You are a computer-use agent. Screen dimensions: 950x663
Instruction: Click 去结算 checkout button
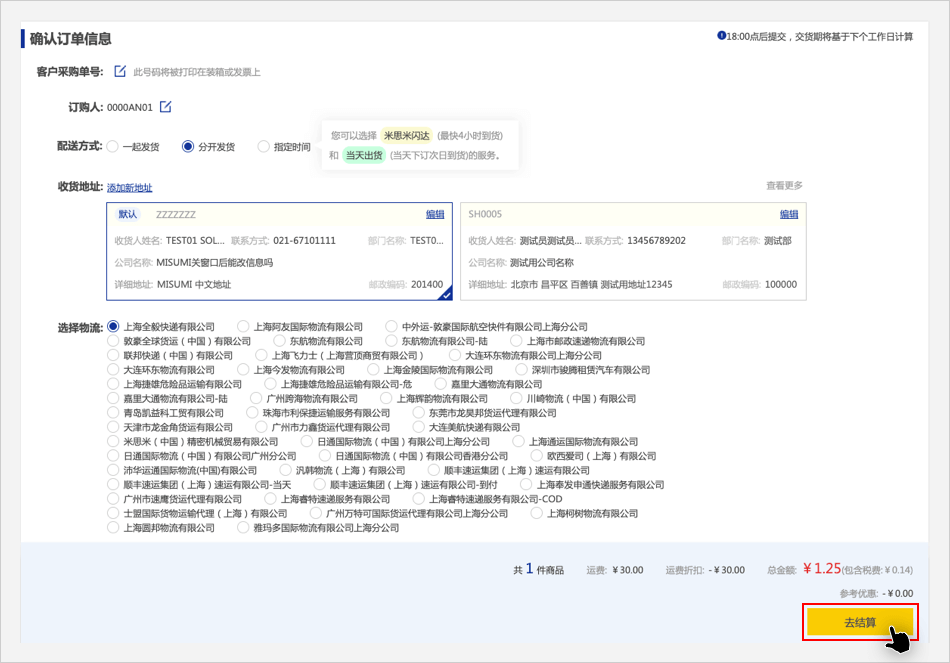tap(859, 622)
